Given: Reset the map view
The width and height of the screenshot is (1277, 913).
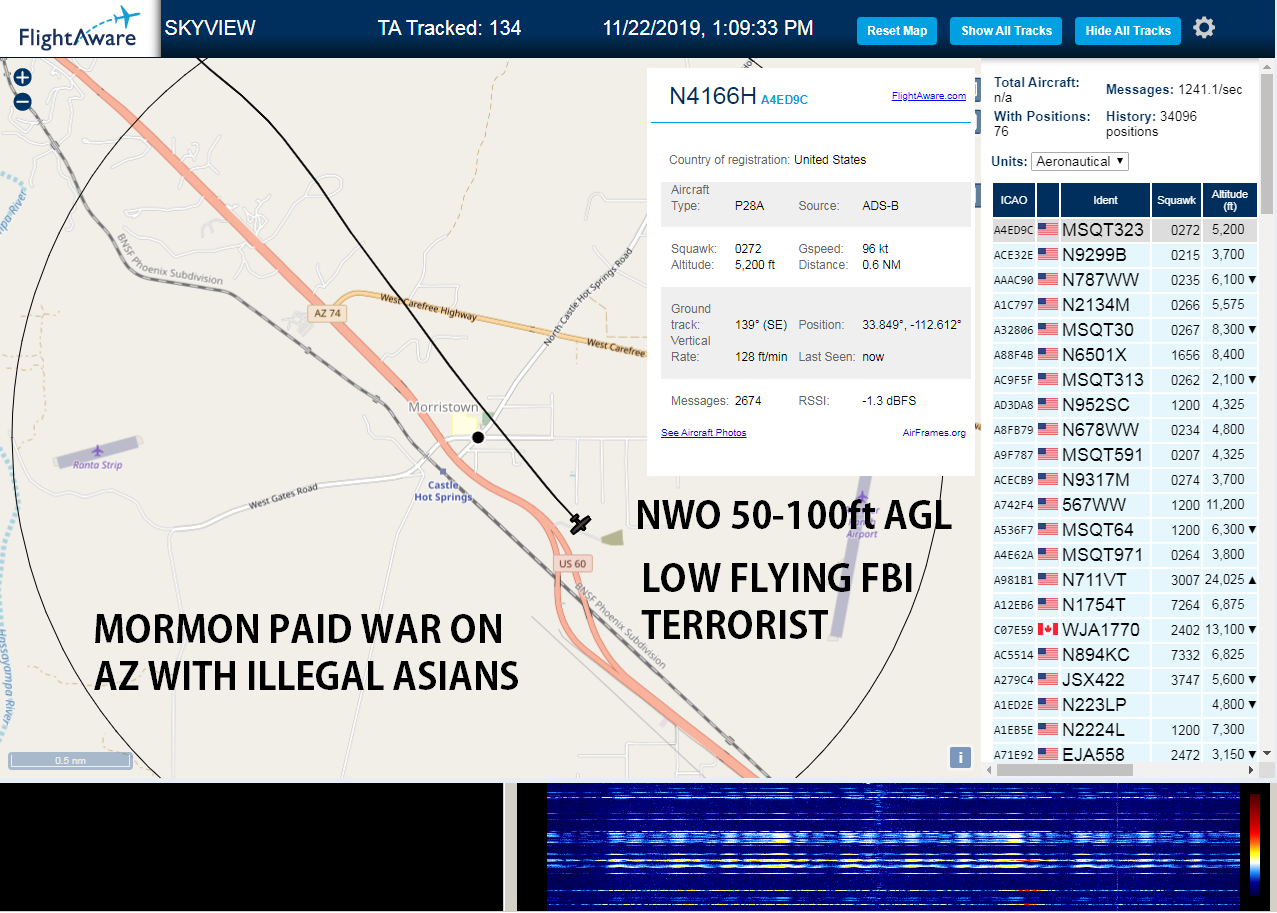Looking at the screenshot, I should (x=897, y=31).
